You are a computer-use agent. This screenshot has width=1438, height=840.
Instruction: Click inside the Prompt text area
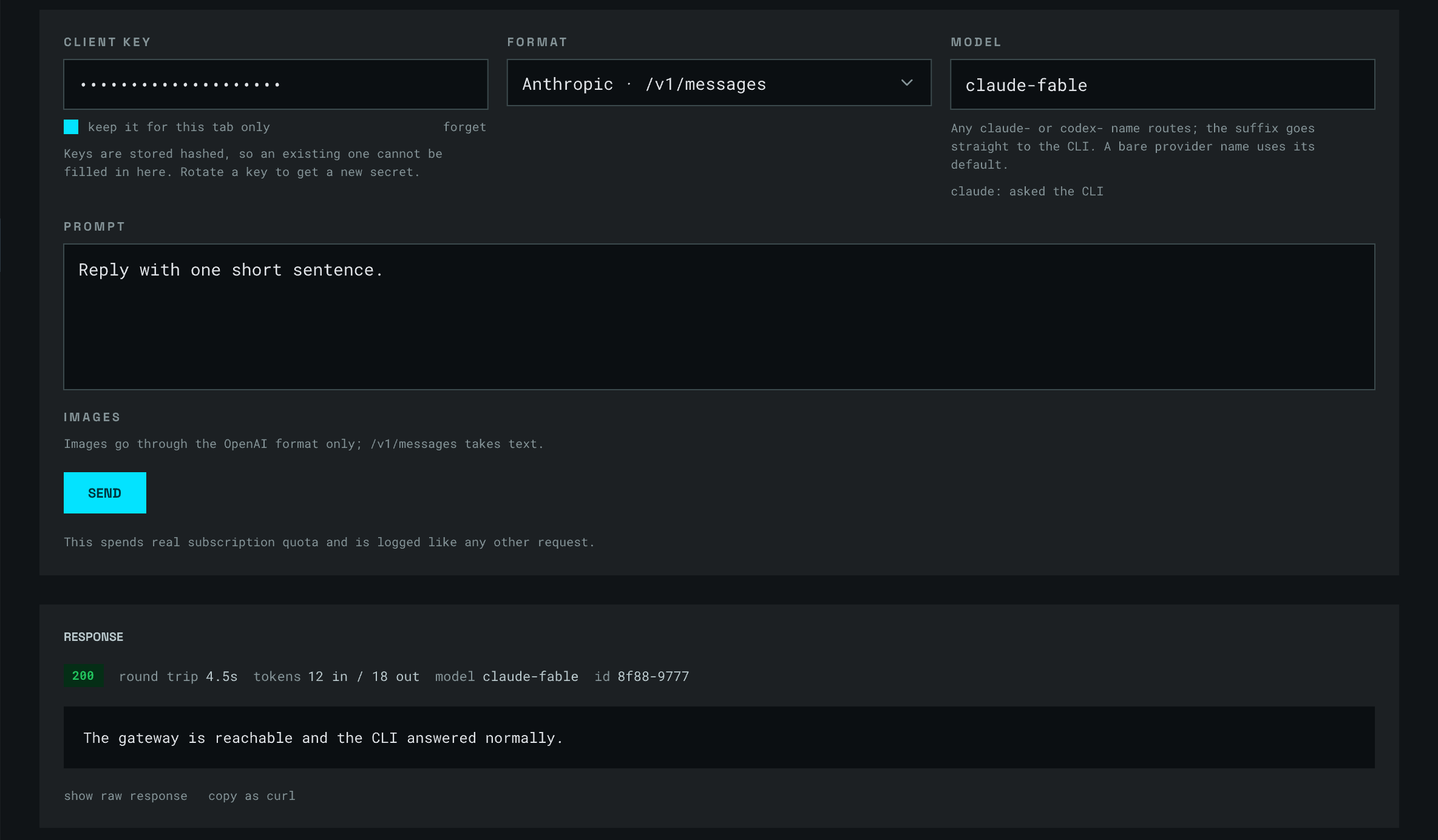click(719, 317)
